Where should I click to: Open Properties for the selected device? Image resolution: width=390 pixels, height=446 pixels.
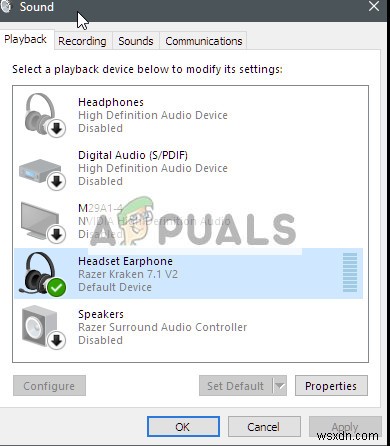331,386
